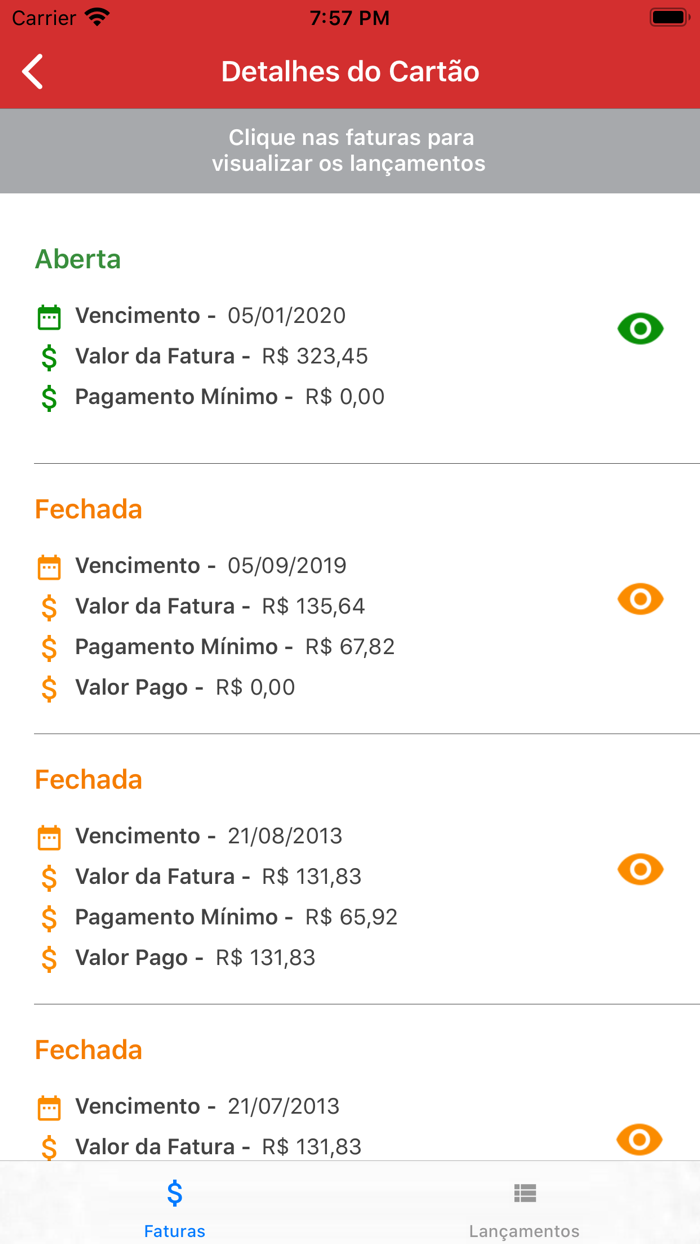Select the Faturas tab
700x1244 pixels.
(x=174, y=1204)
